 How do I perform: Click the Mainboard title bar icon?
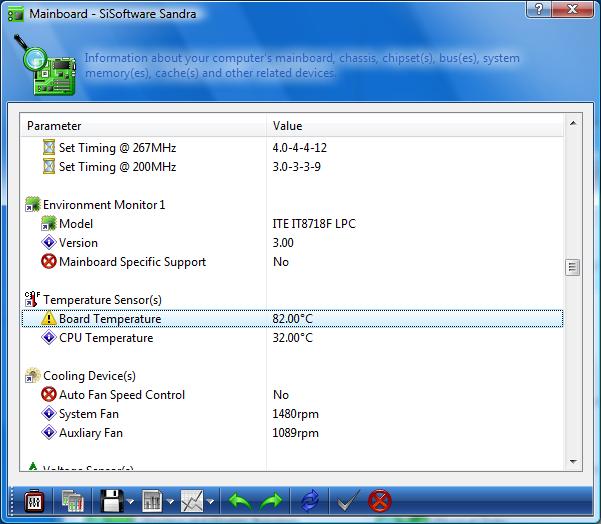coord(16,14)
